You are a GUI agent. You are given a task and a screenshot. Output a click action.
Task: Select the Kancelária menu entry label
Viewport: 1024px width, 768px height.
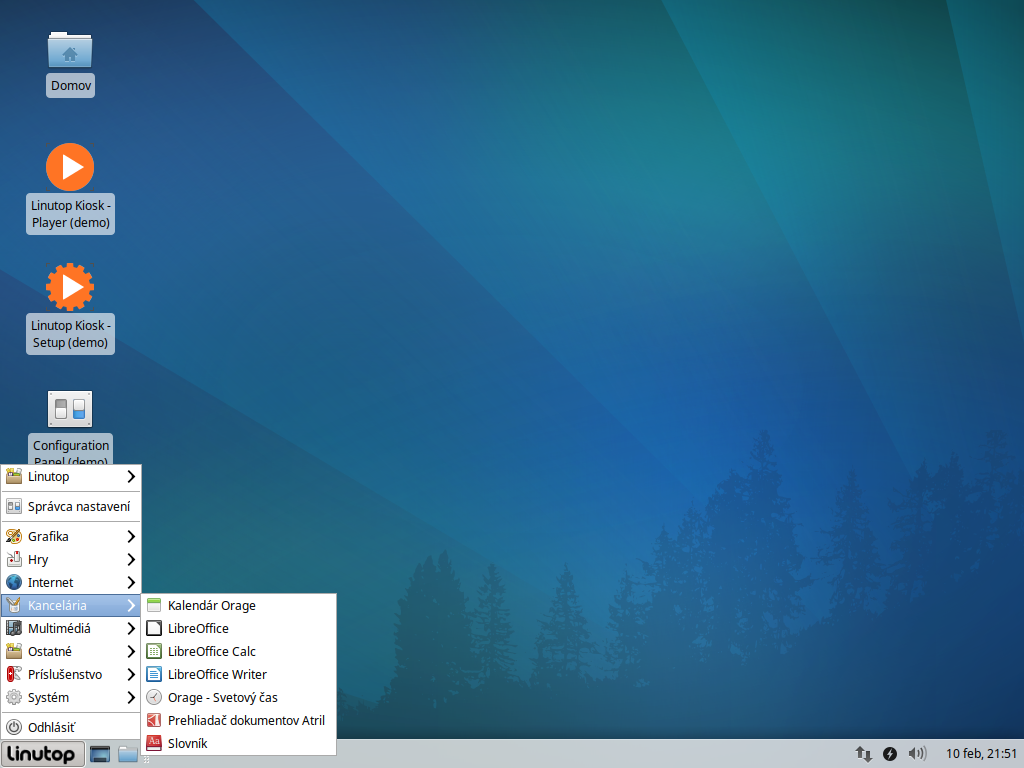[x=57, y=605]
